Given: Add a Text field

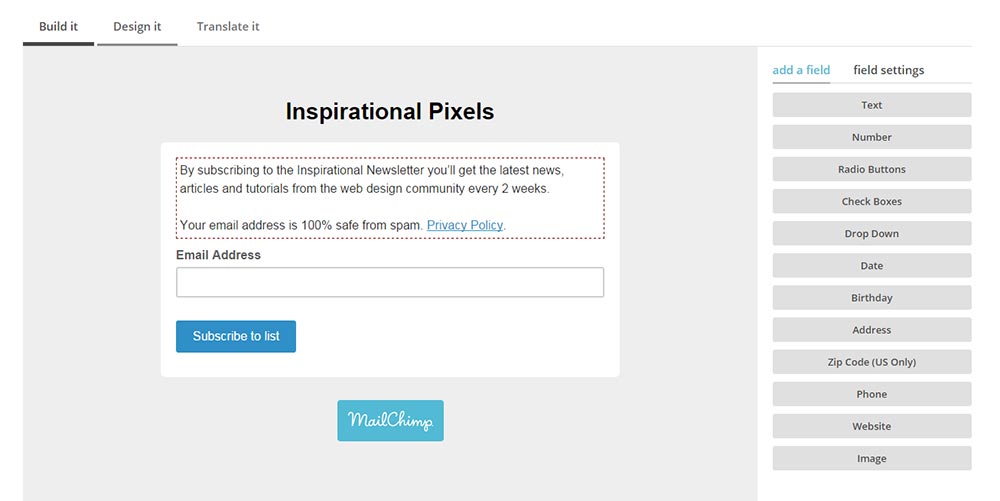Looking at the screenshot, I should 871,105.
